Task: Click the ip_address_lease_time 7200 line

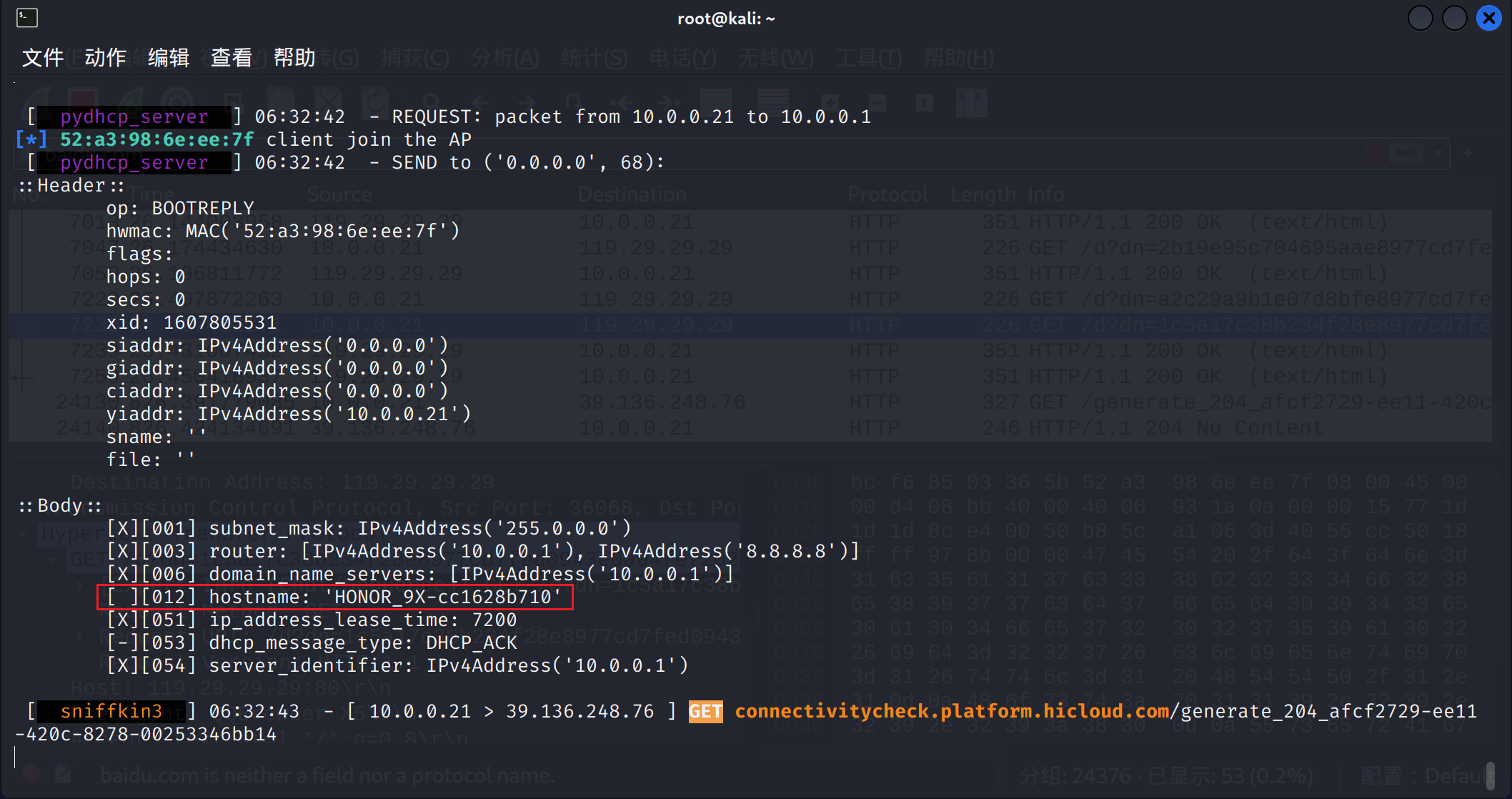Action: (x=312, y=620)
